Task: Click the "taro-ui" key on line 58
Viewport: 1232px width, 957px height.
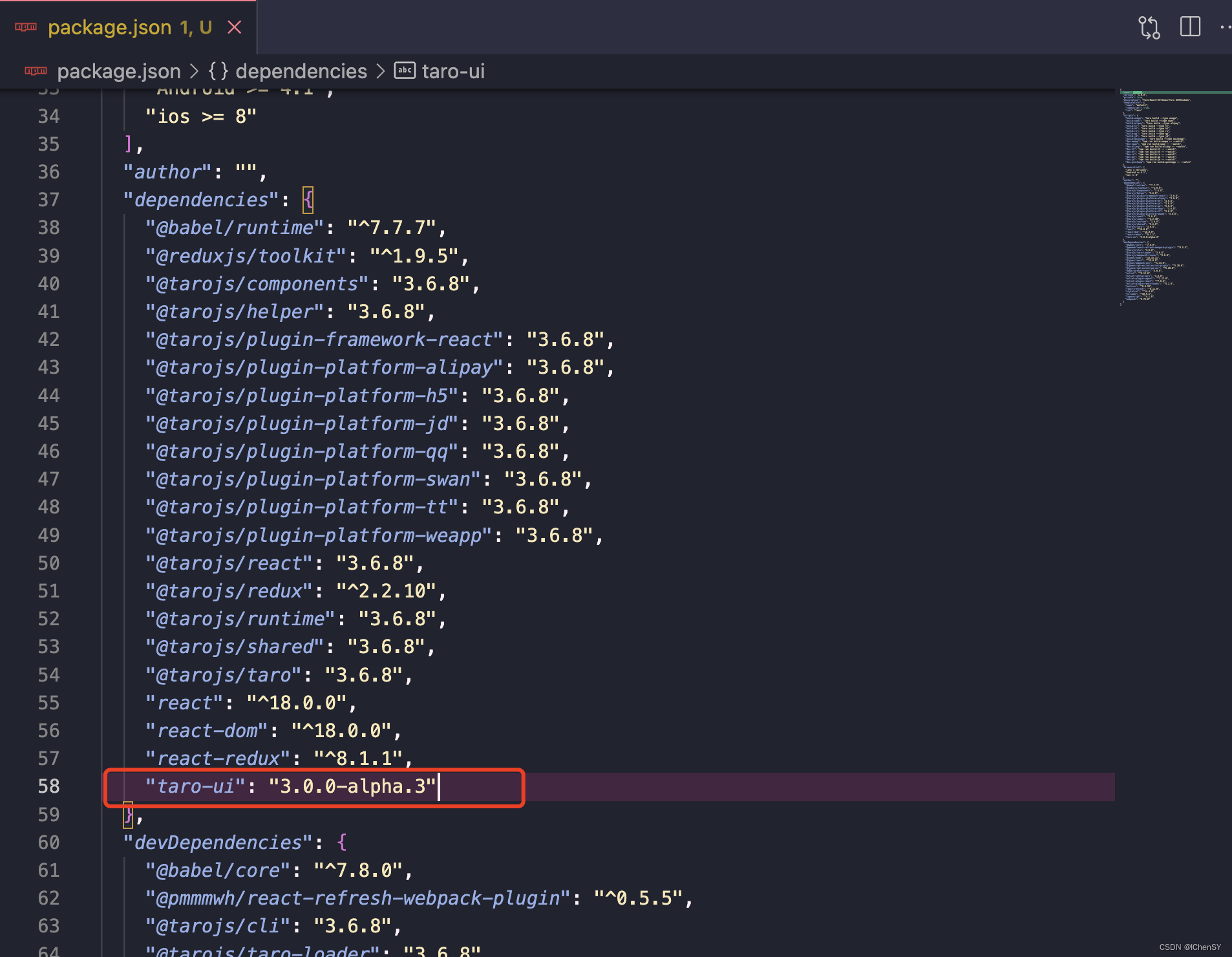Action: point(195,786)
